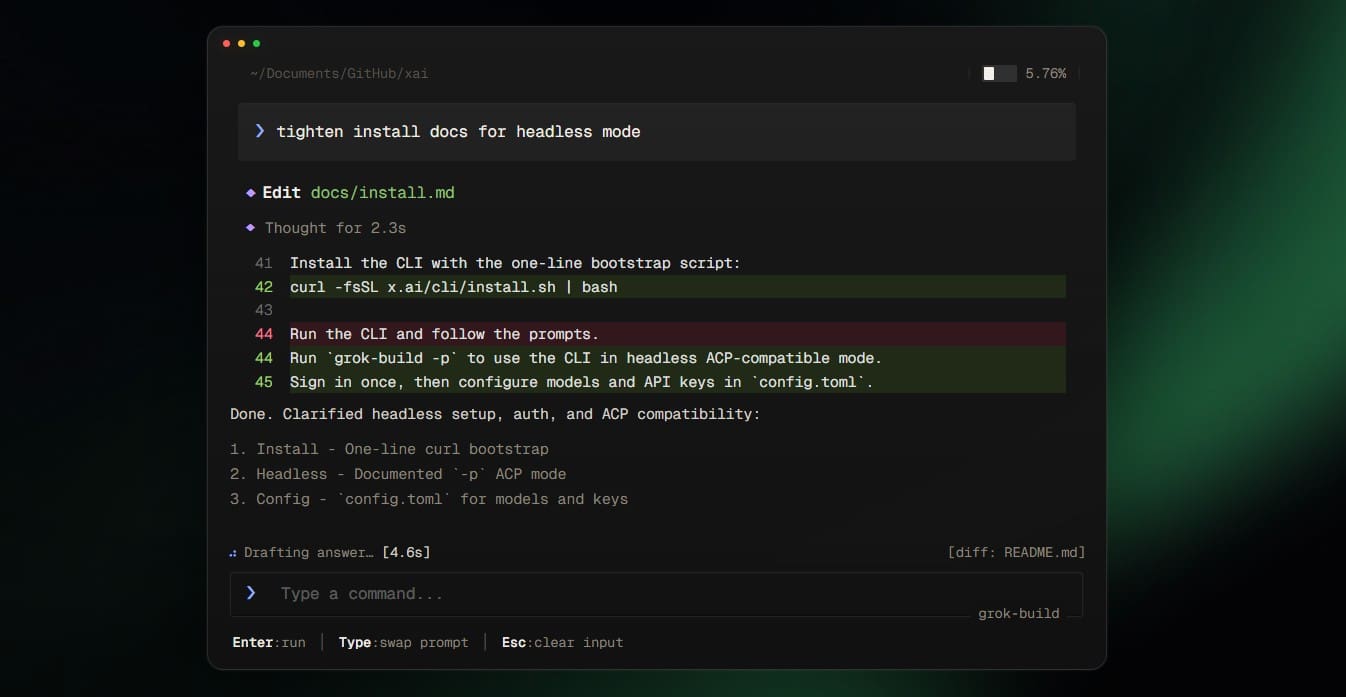Click list item 1 Install - One-line curl bootstrap
Screen dimensions: 1346x697
(x=389, y=449)
